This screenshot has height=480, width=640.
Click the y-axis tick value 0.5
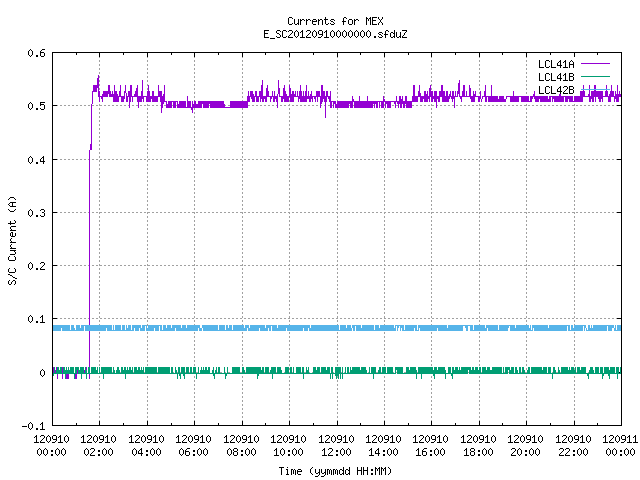coord(36,106)
